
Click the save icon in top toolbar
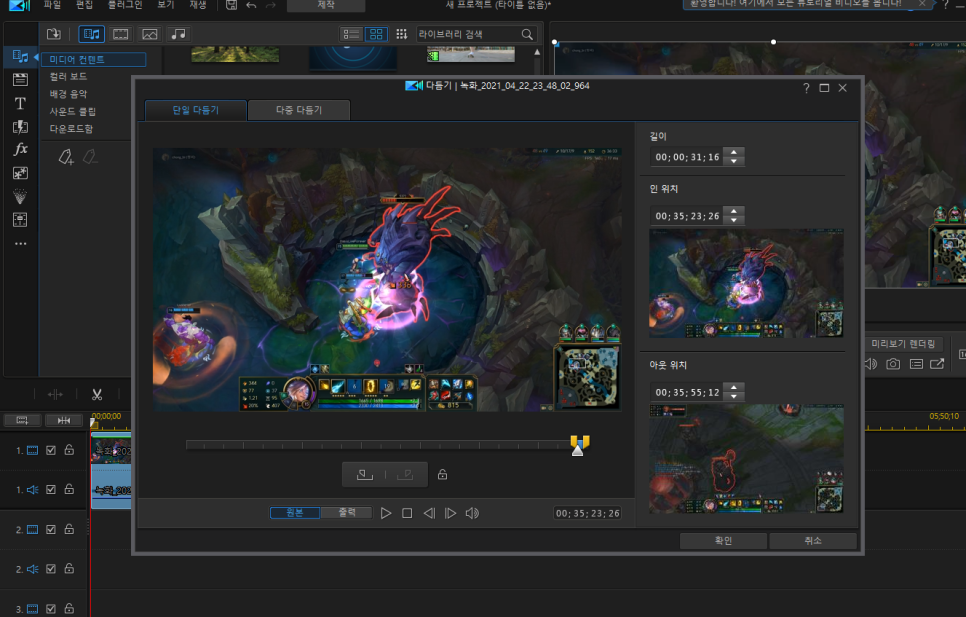coord(232,6)
